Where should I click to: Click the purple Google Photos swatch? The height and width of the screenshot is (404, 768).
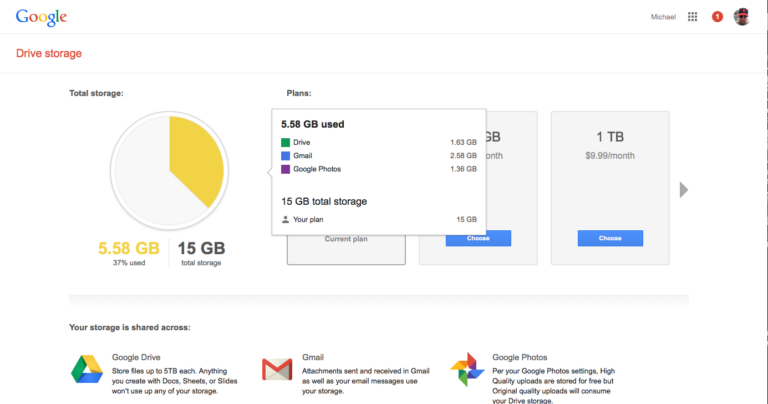pyautogui.click(x=286, y=169)
